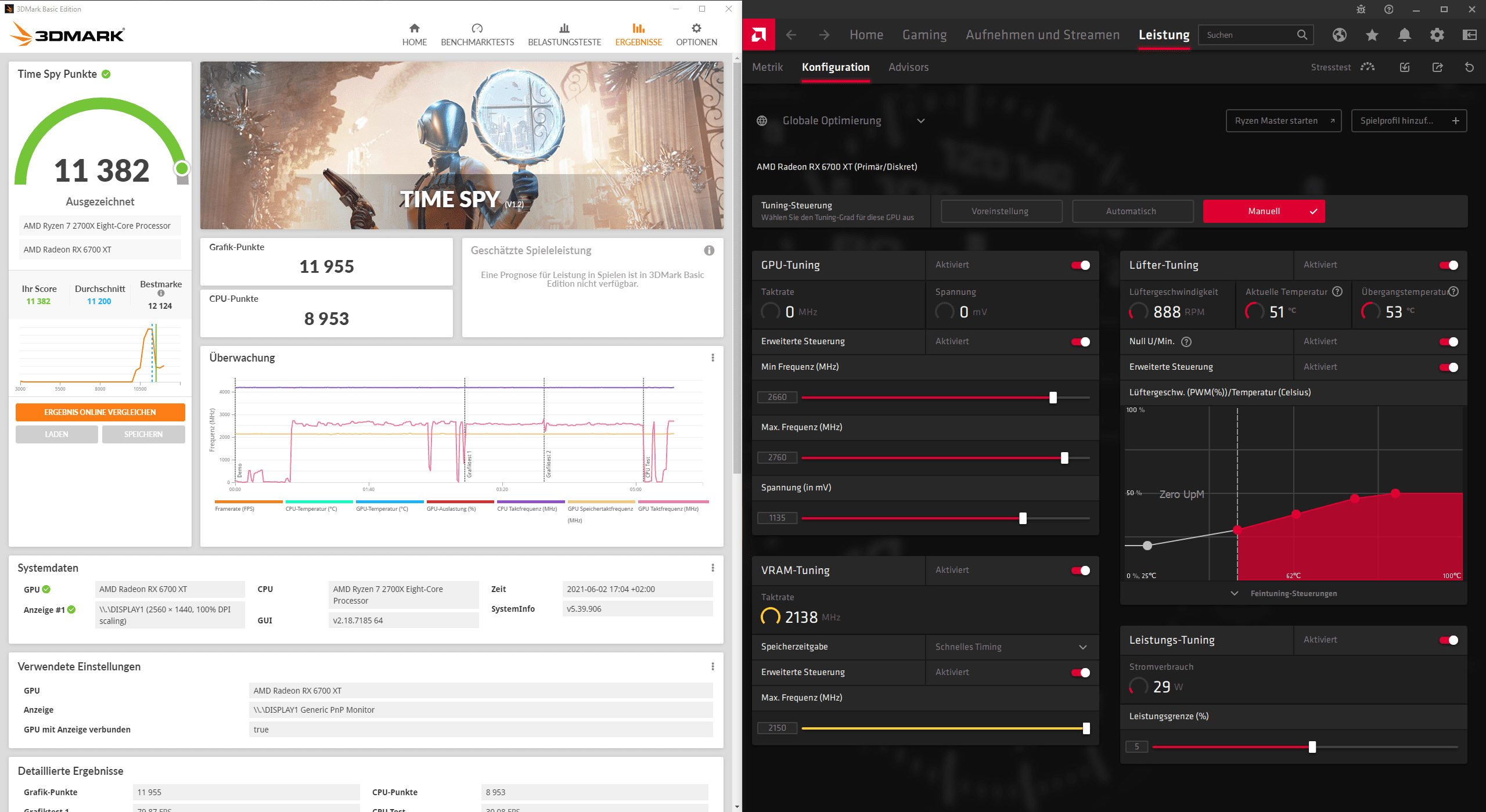Screen dimensions: 1486x812
Task: Switch to the Metrik tab
Action: click(767, 67)
